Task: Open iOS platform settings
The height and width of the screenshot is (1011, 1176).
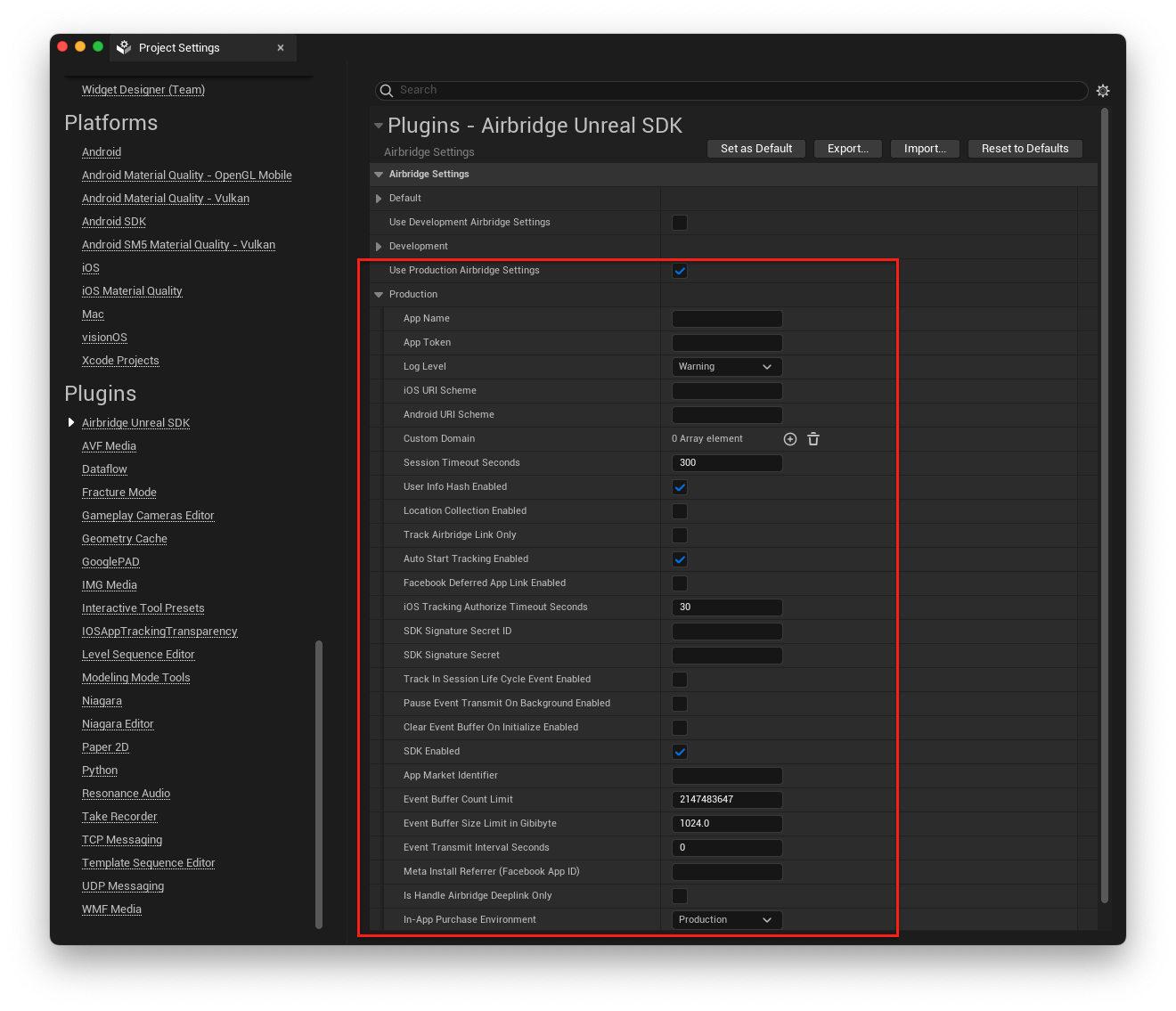Action: [x=91, y=268]
